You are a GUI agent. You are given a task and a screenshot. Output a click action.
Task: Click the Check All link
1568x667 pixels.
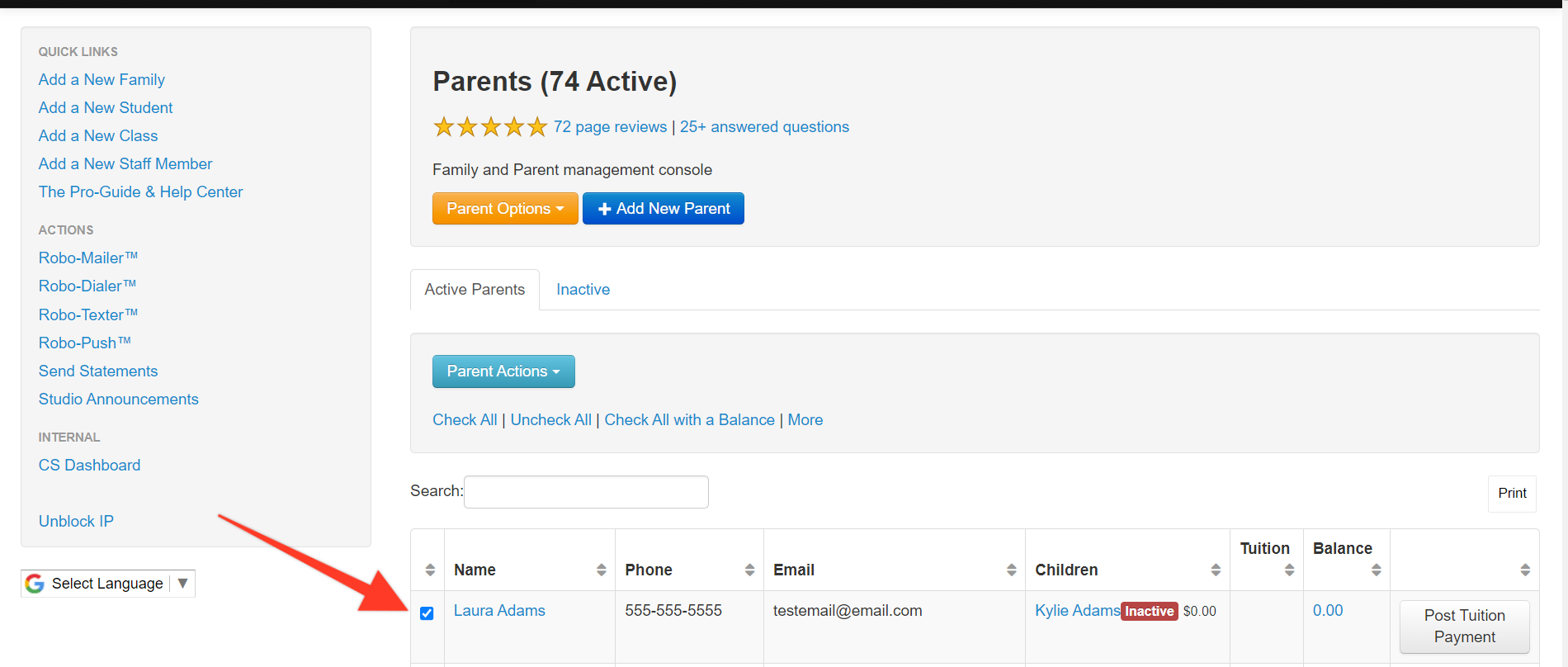[x=465, y=420]
